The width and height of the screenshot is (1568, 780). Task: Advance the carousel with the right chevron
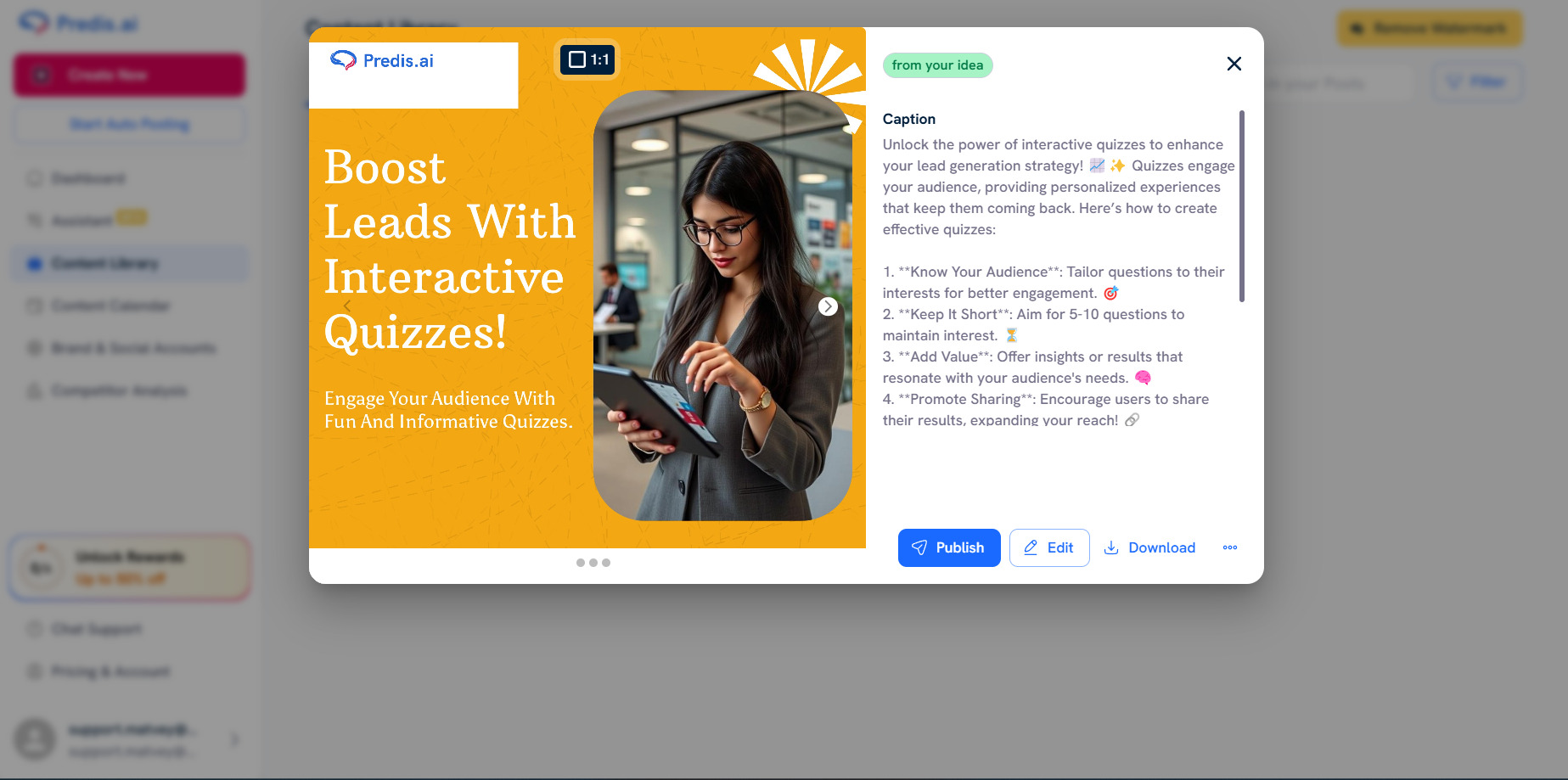pyautogui.click(x=828, y=306)
